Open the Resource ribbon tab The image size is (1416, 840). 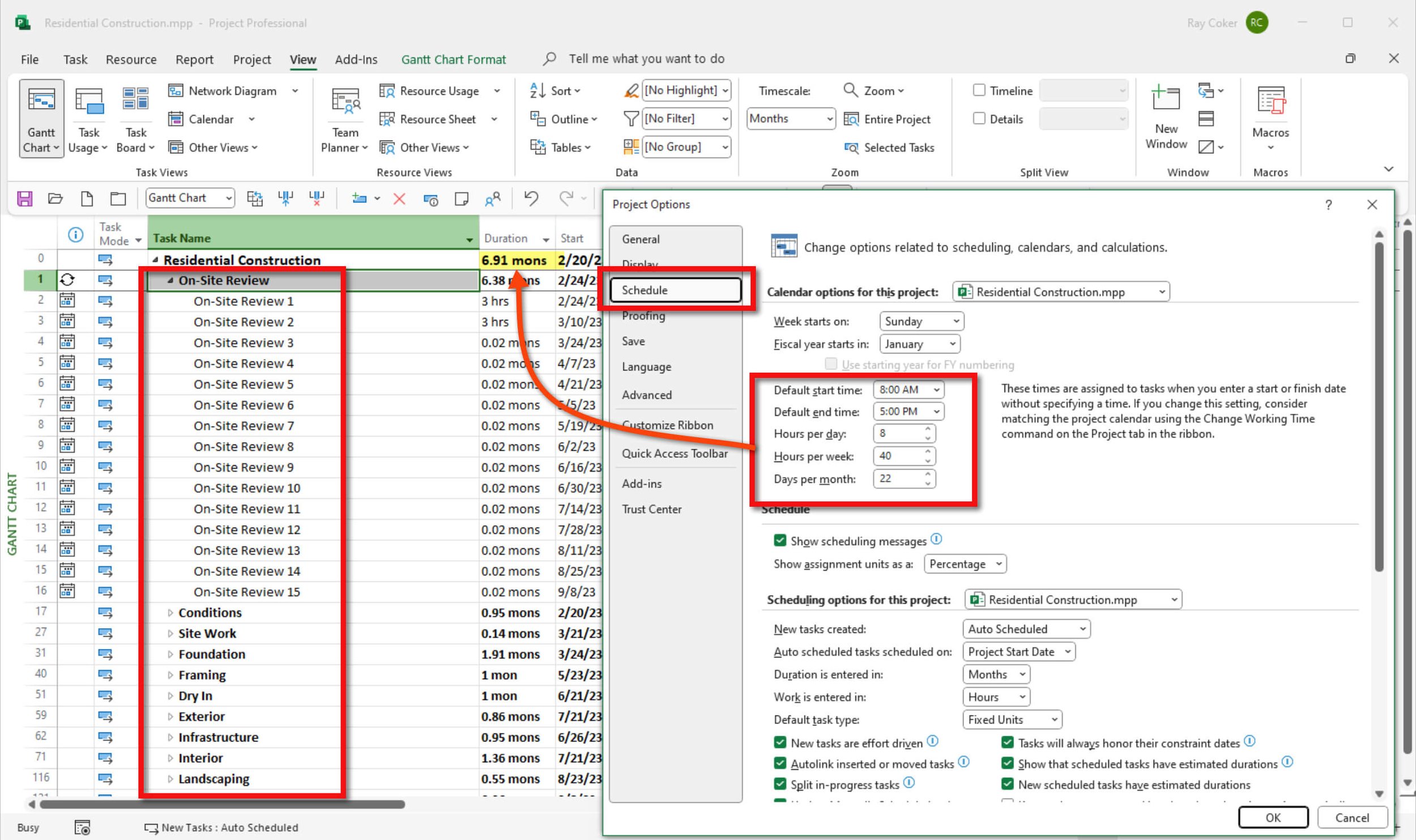pos(131,59)
